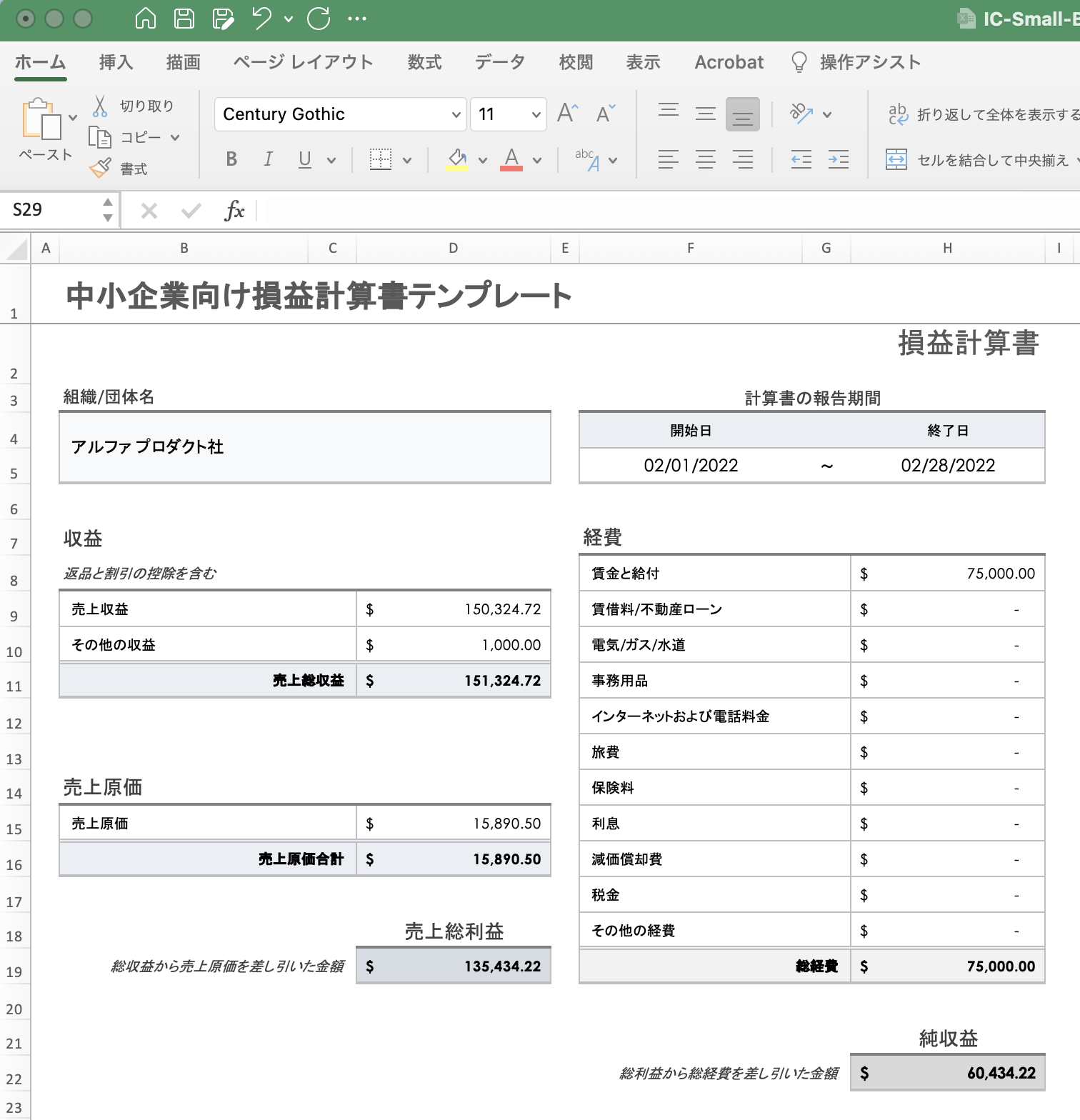Open the font size dropdown

tap(536, 114)
